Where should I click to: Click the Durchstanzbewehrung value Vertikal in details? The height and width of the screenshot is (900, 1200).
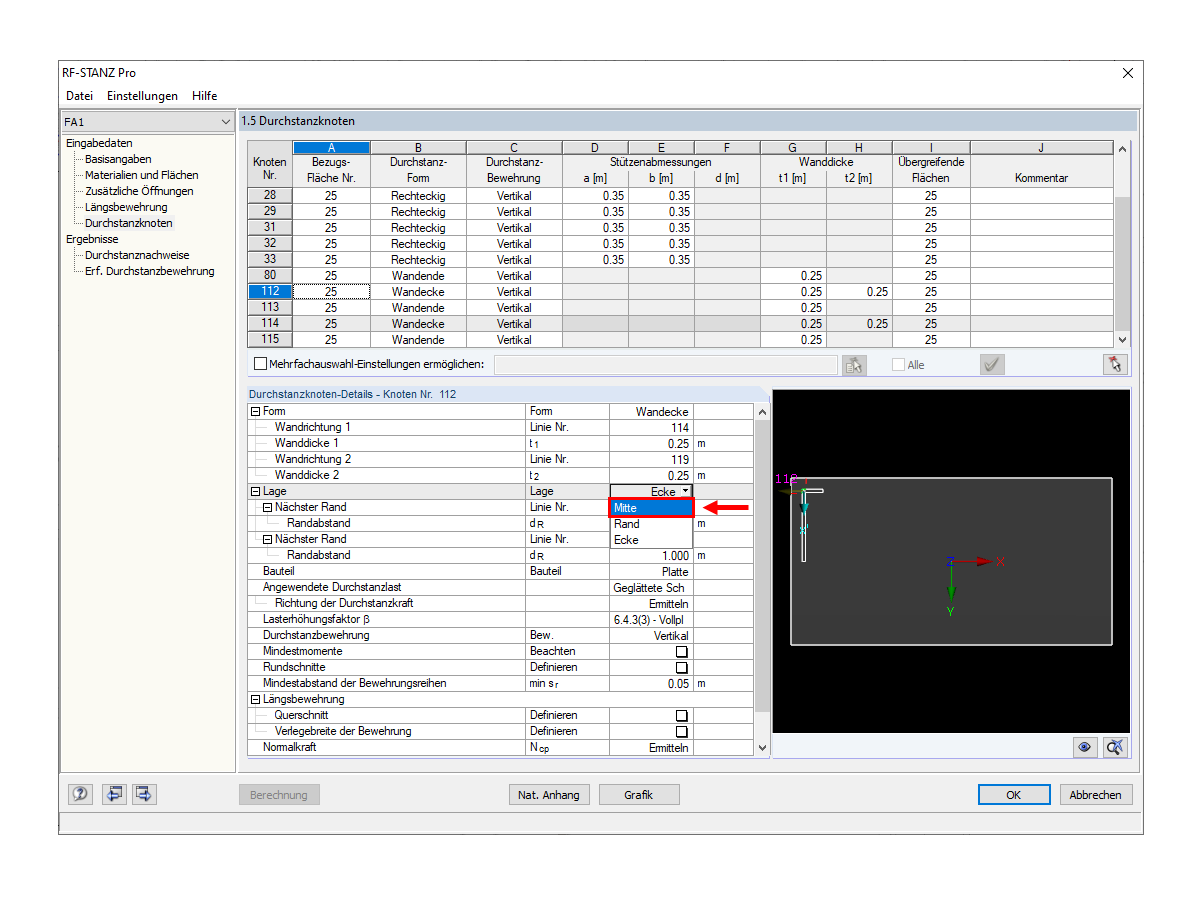[651, 635]
